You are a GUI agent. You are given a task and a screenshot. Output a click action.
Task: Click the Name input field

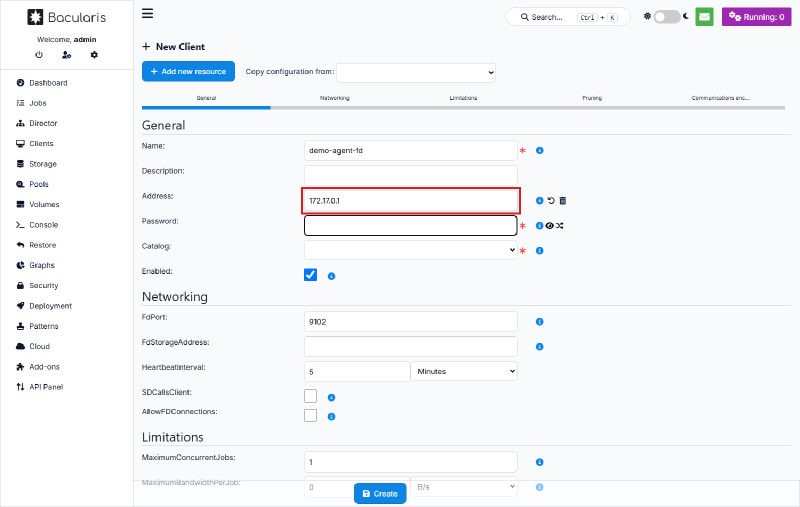point(411,150)
